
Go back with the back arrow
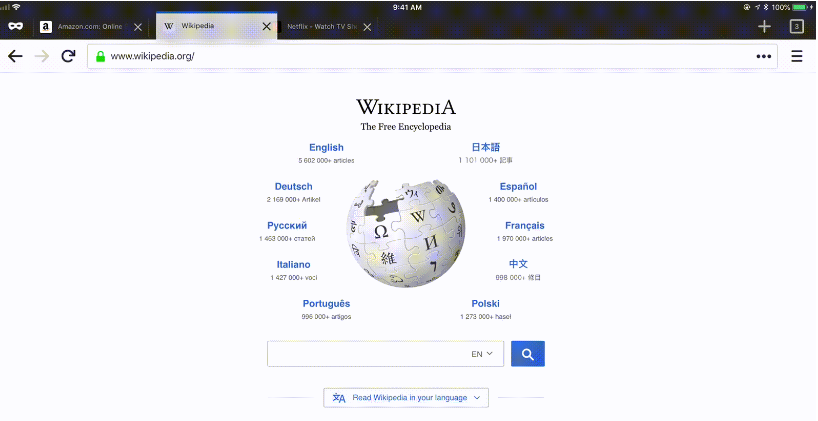(15, 56)
